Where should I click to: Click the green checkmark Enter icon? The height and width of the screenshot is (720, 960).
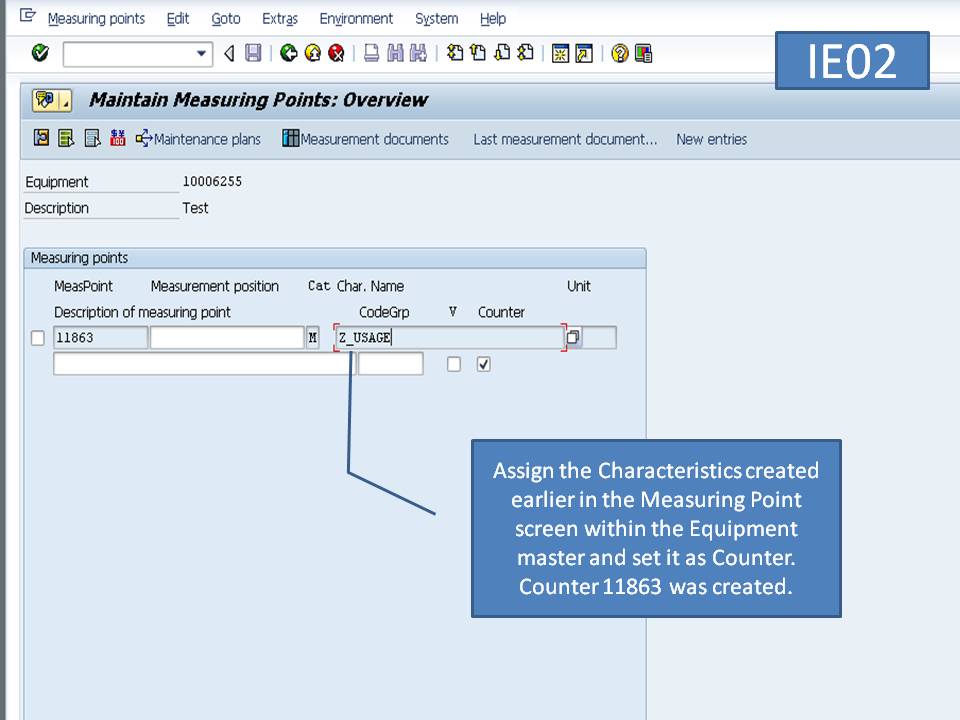pyautogui.click(x=40, y=53)
